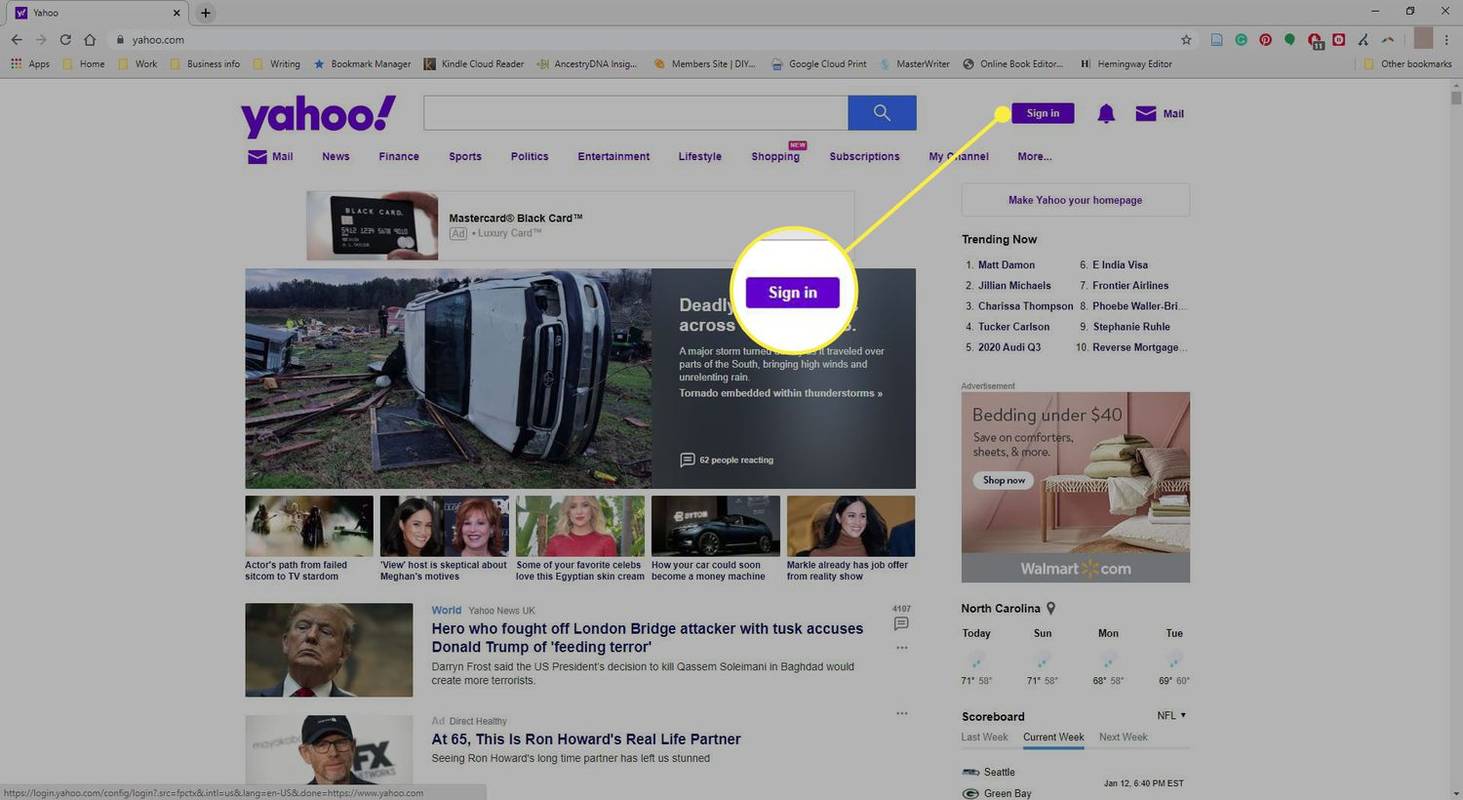Open the Jillian Michaels trending topic
1463x800 pixels.
(1014, 286)
